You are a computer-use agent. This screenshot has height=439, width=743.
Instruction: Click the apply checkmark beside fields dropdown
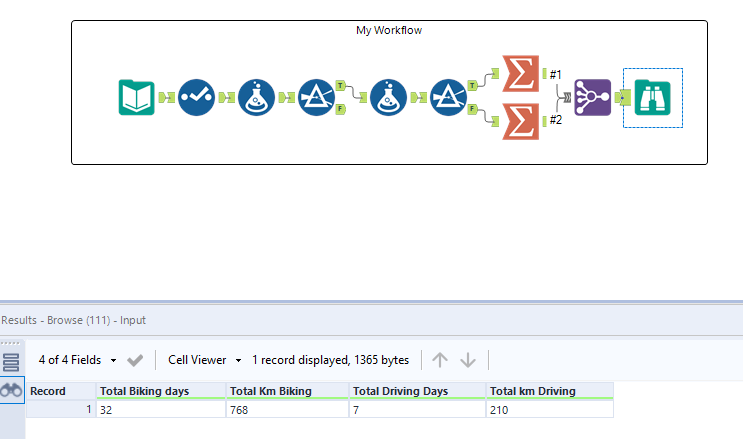pos(135,360)
